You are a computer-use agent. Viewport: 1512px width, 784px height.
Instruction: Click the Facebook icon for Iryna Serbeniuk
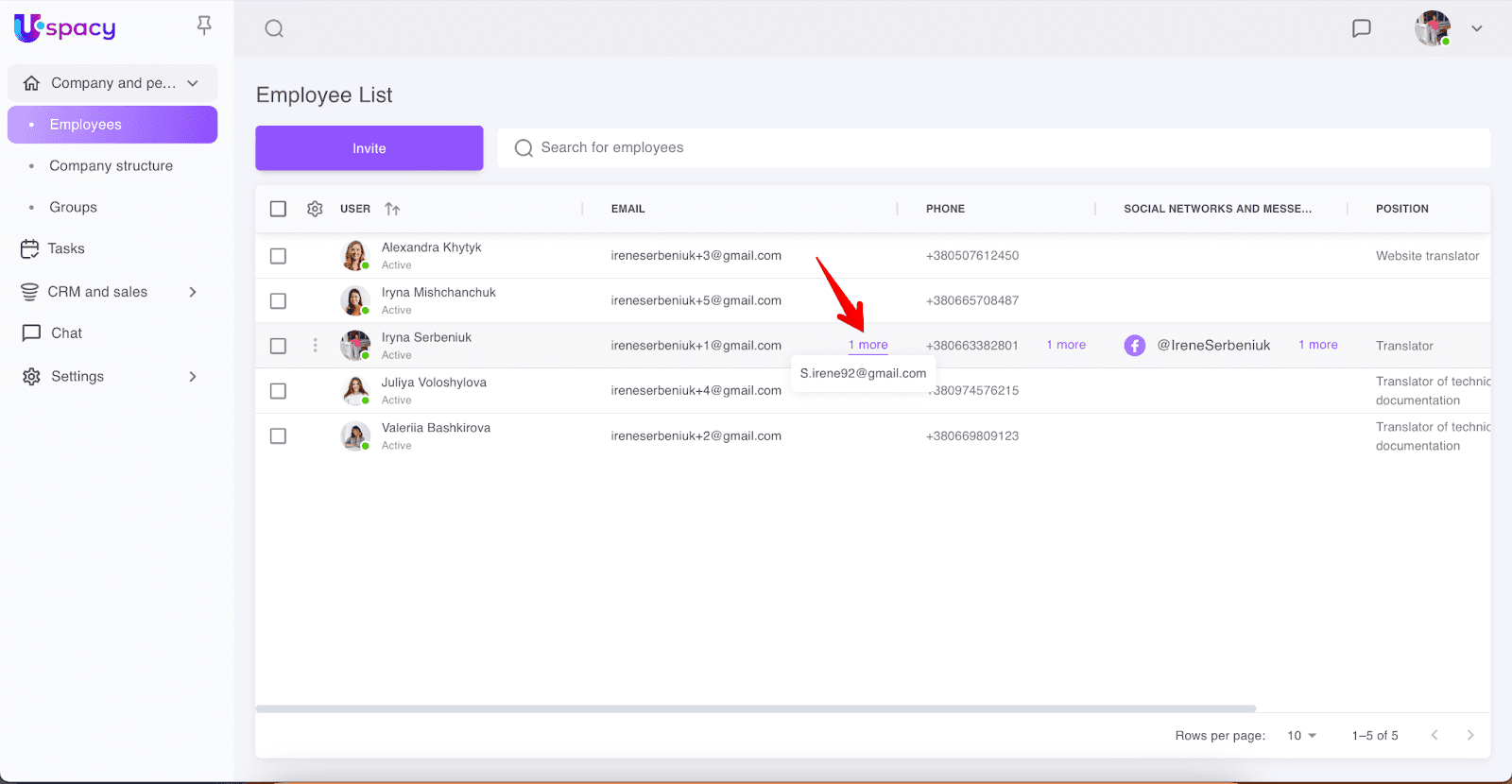(1134, 346)
